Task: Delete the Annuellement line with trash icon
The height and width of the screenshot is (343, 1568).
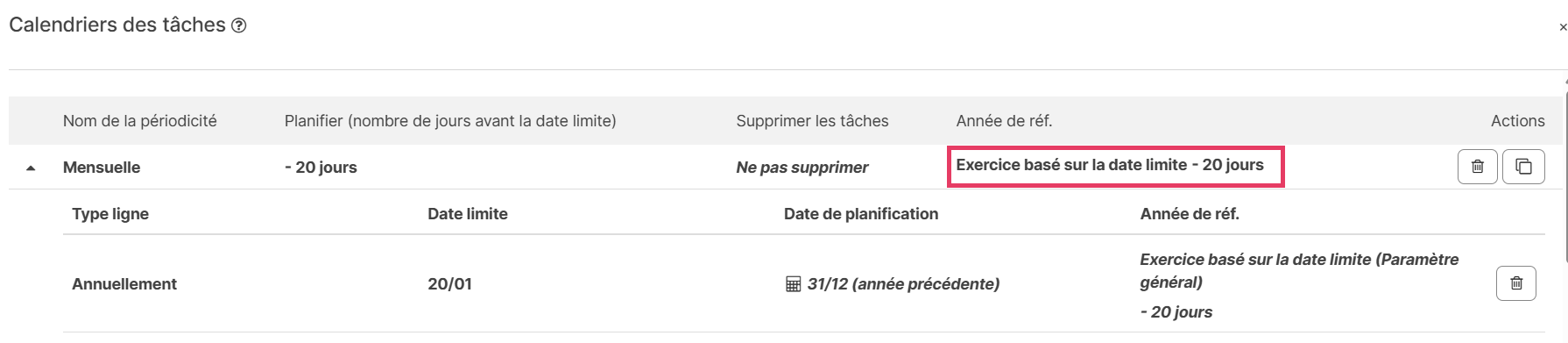Action: click(1516, 283)
